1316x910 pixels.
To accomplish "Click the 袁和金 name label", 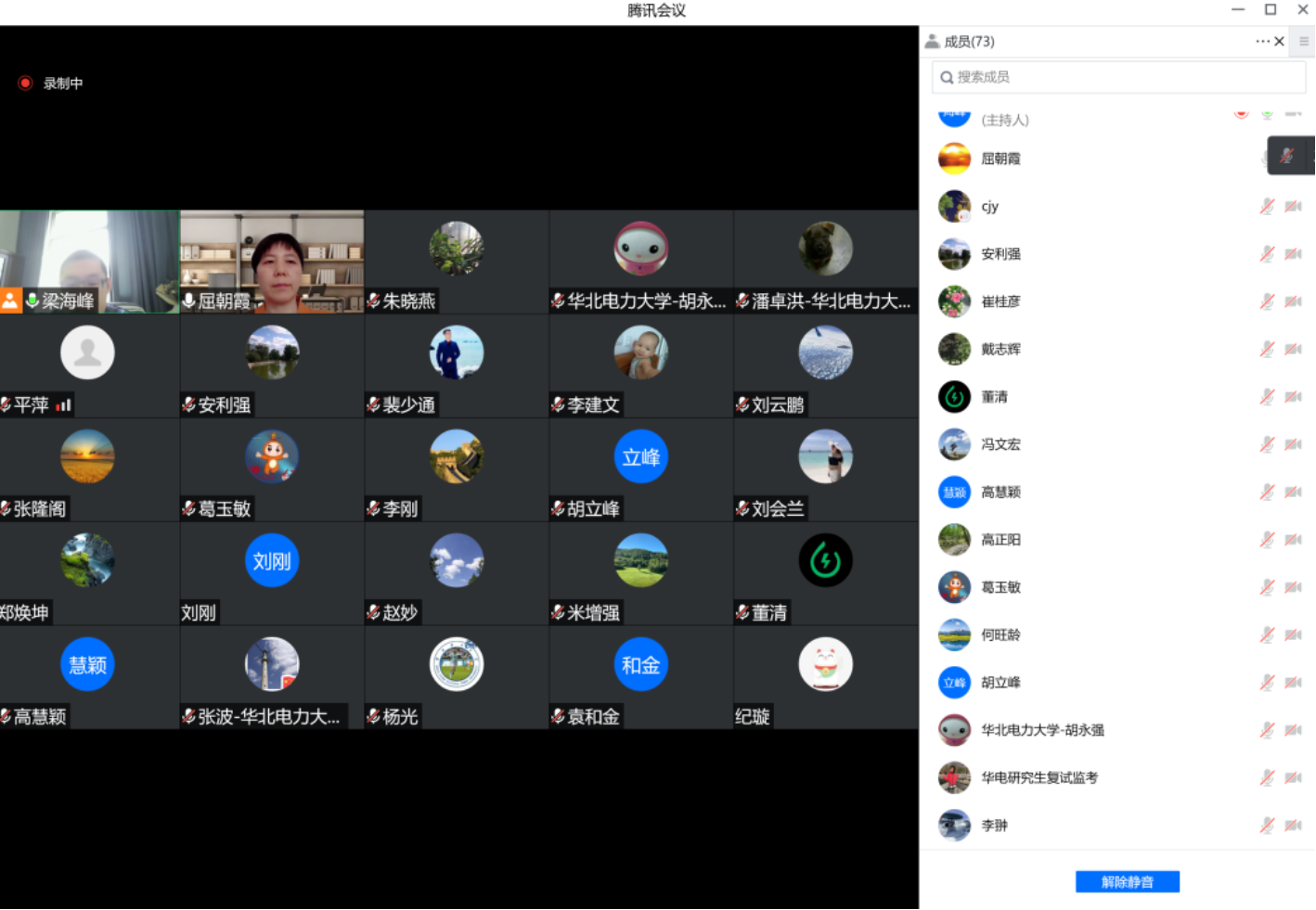I will [x=594, y=717].
